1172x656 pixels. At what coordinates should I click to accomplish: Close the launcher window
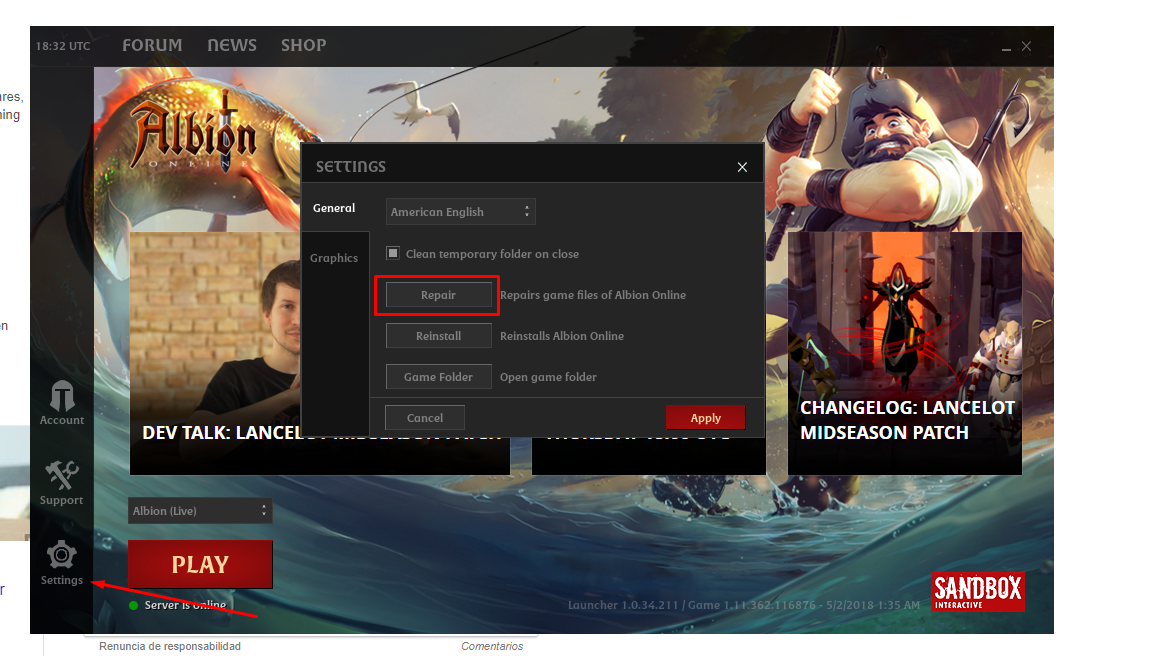[1026, 46]
